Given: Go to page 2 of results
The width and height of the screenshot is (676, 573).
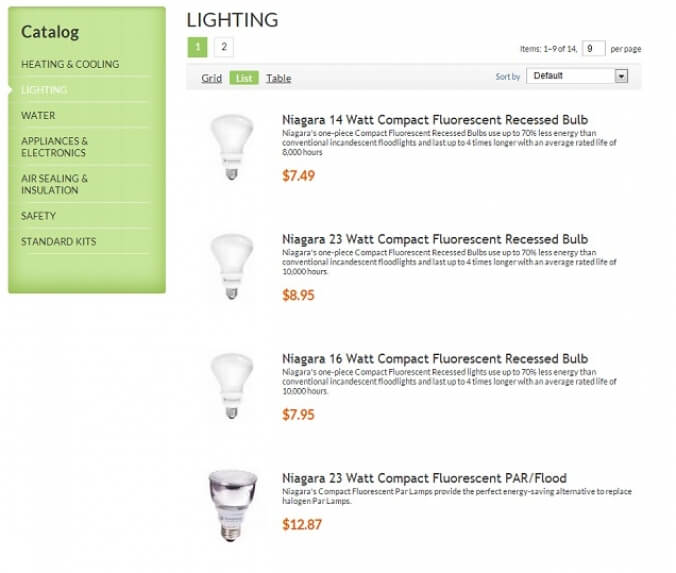Looking at the screenshot, I should (224, 47).
